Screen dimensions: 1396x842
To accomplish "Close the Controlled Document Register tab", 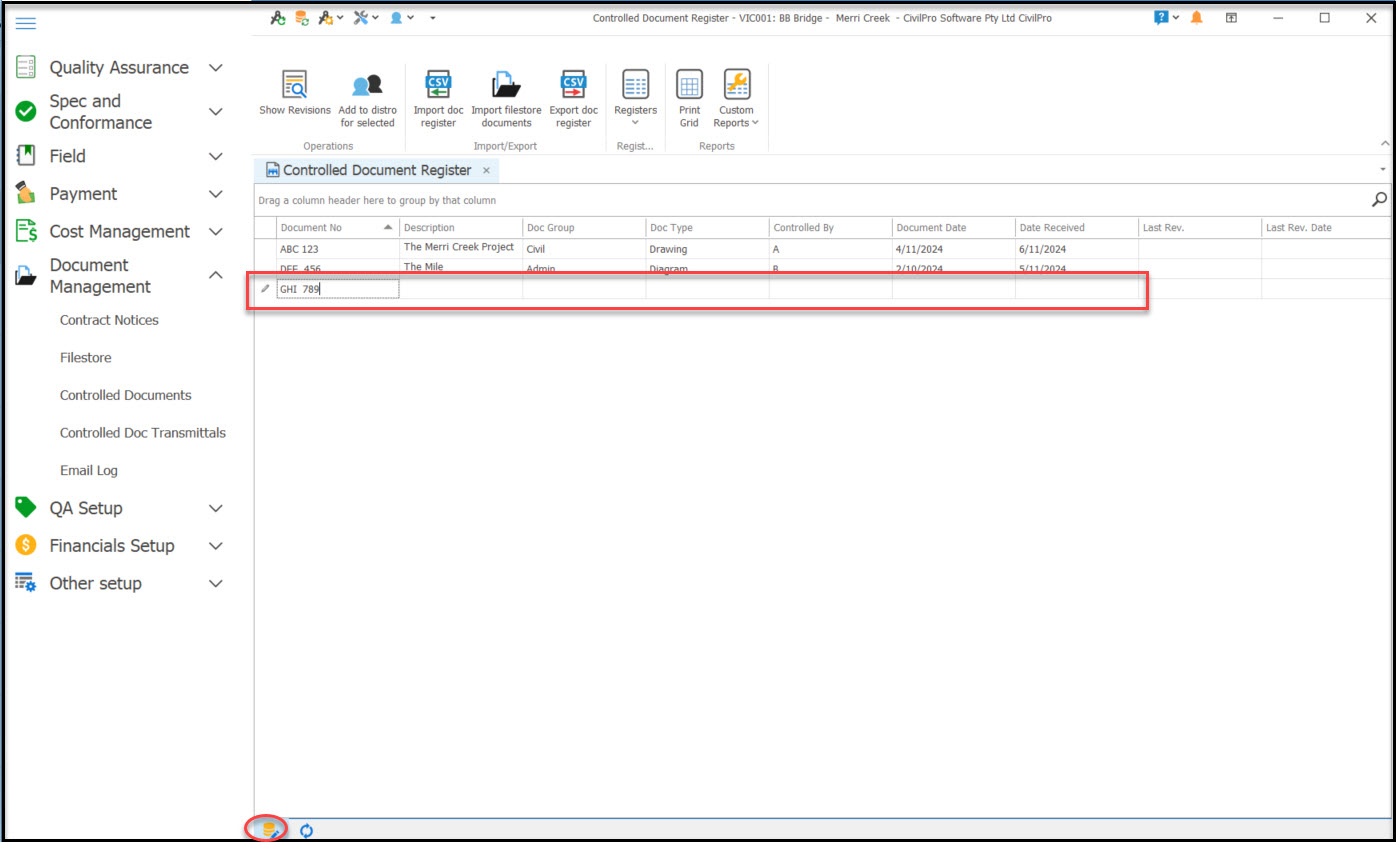I will [487, 171].
